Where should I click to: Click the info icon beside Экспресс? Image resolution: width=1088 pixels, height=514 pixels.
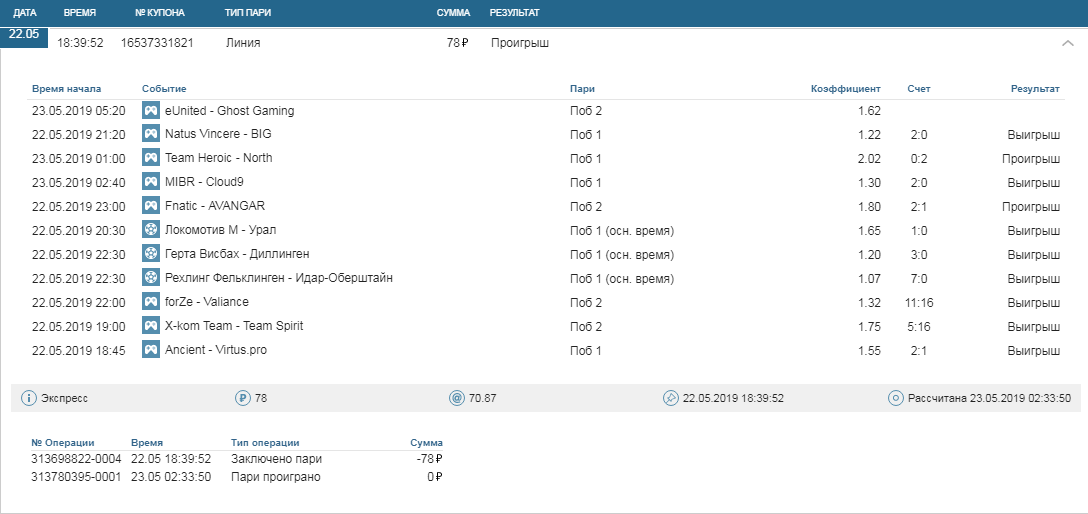point(29,398)
